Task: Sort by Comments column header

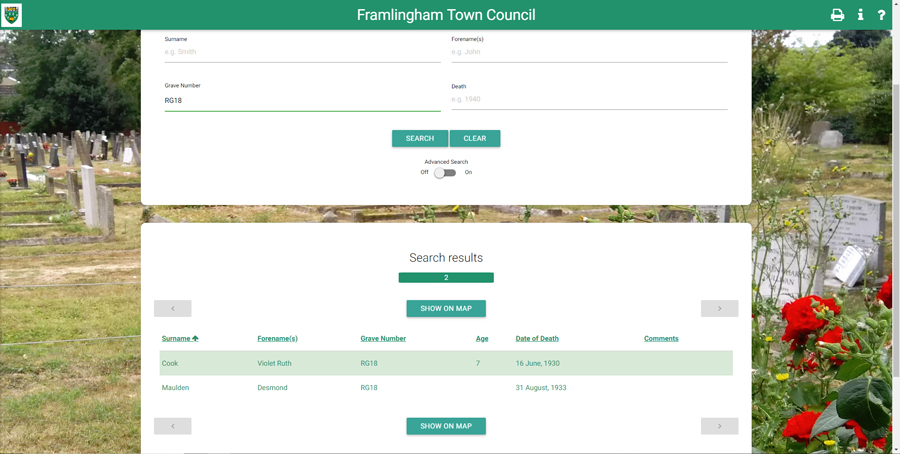Action: (661, 339)
